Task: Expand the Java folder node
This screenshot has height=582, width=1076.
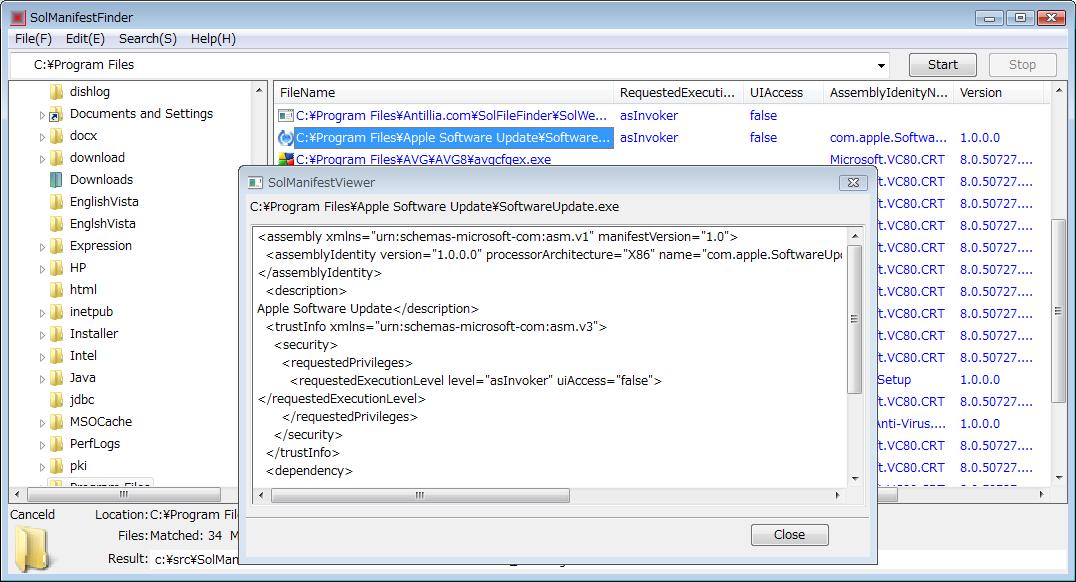Action: (42, 379)
